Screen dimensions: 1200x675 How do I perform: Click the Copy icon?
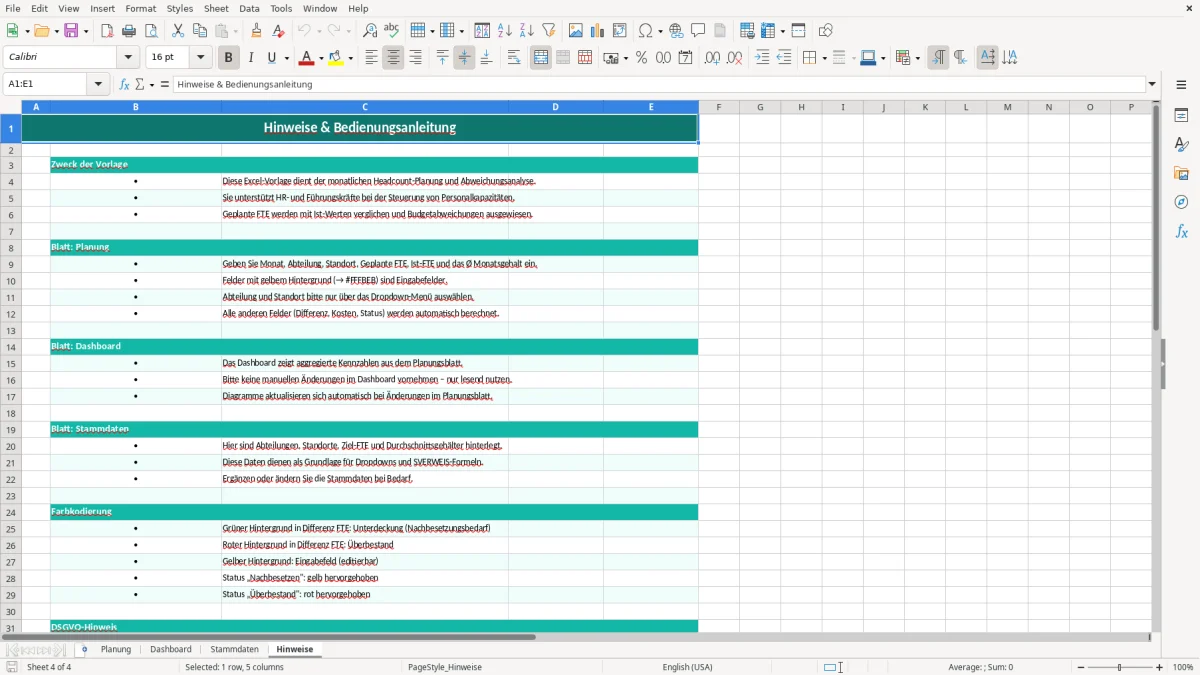click(200, 31)
